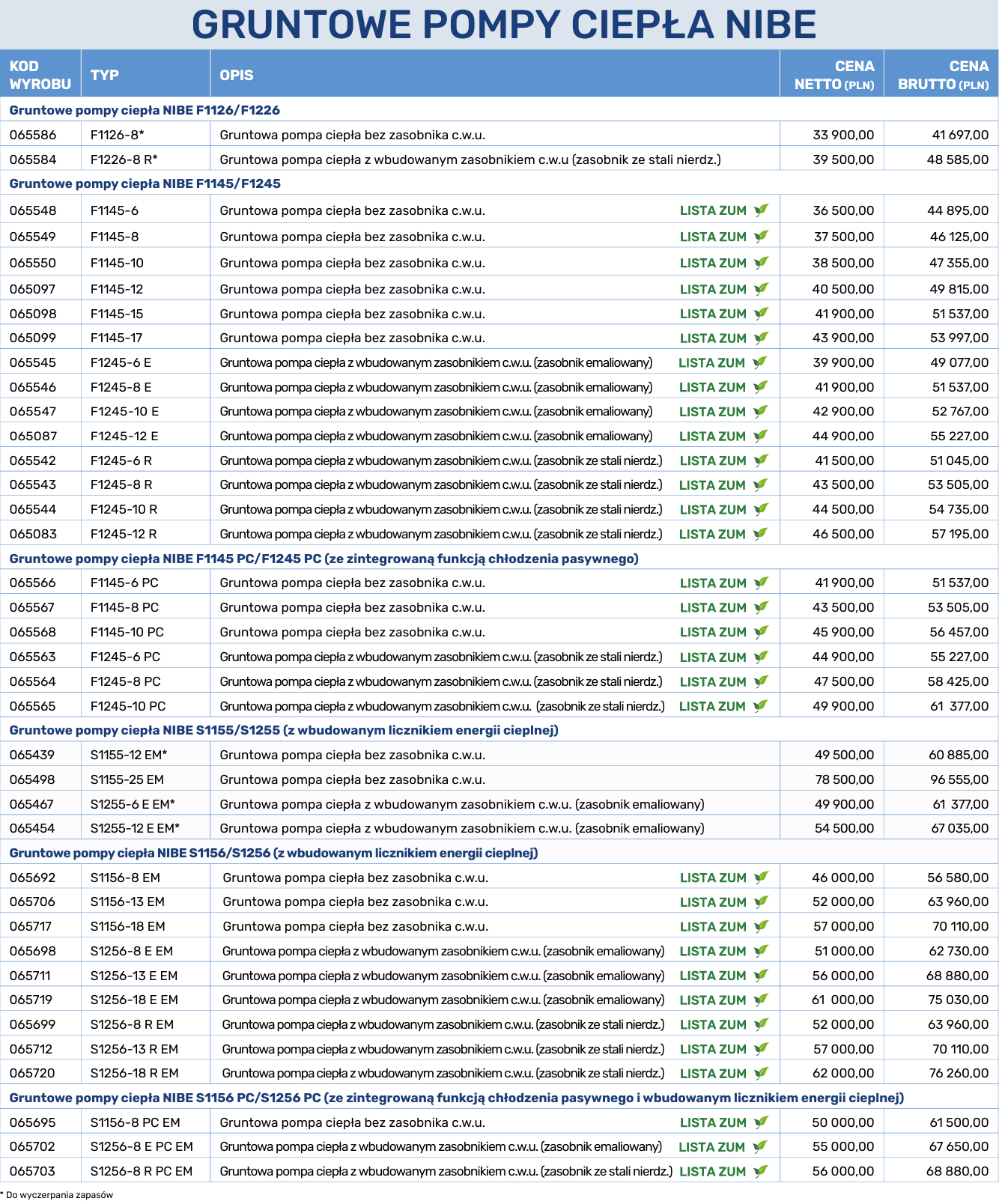Screen dimensions: 1002x1204
Task: Click gross price 96 555,00
Action: [959, 779]
